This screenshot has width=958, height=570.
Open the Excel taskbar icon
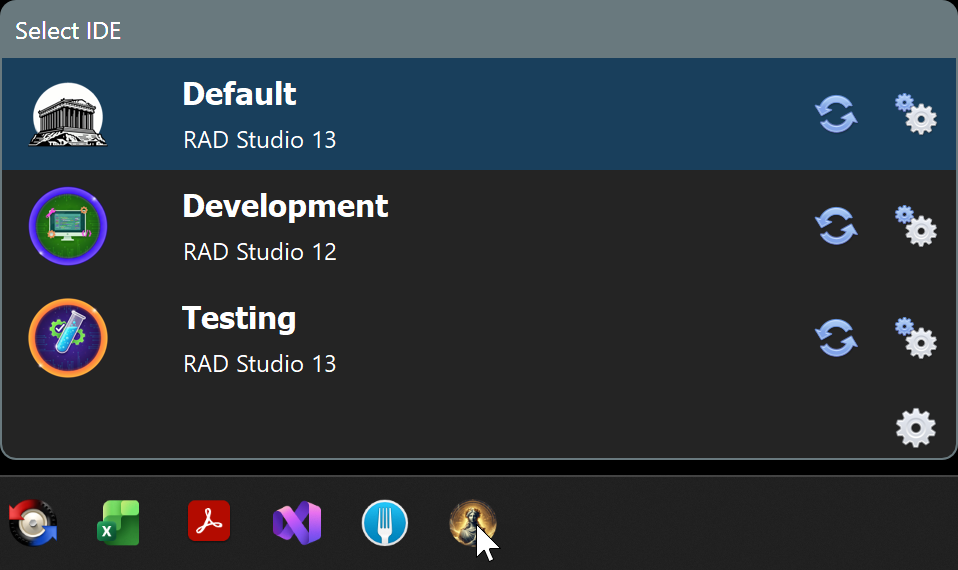point(119,523)
